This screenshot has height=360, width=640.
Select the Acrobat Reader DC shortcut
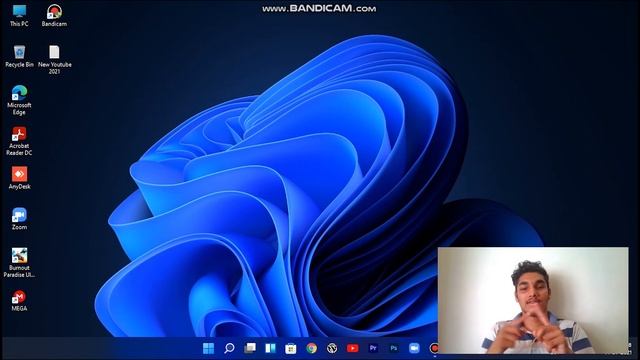click(19, 141)
